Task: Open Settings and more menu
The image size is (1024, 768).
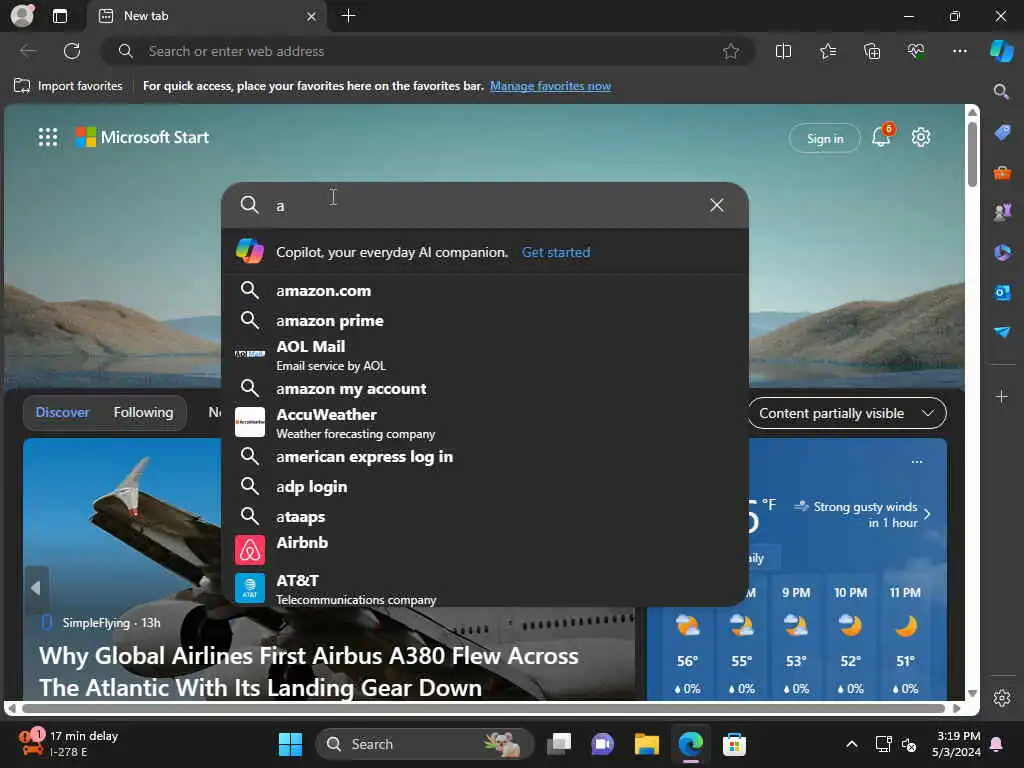Action: 959,51
